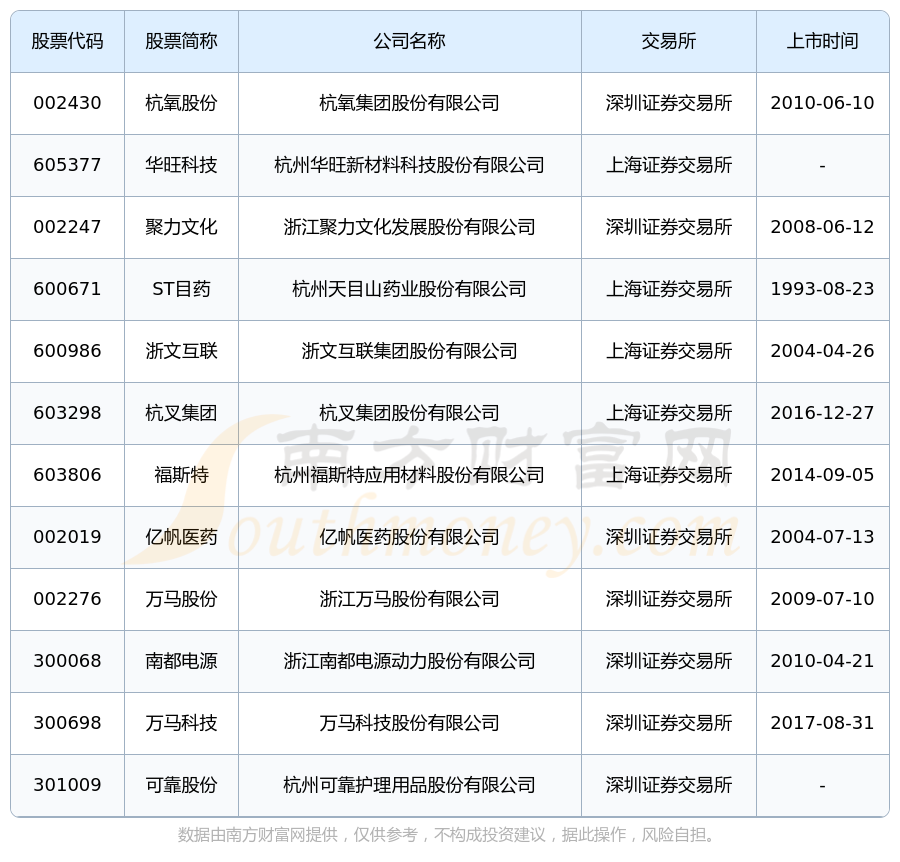The image size is (900, 862).
Task: Click stock name 浙文互联
Action: pos(181,351)
